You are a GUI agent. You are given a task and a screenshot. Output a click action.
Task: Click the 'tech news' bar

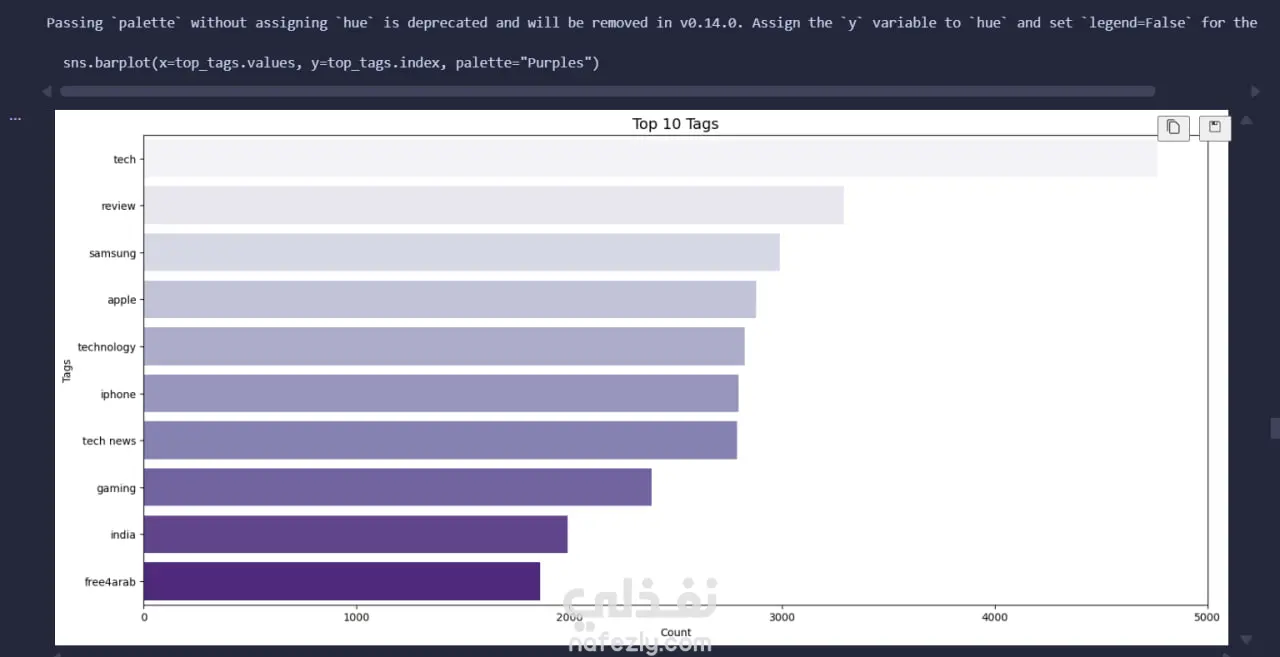[x=440, y=441]
